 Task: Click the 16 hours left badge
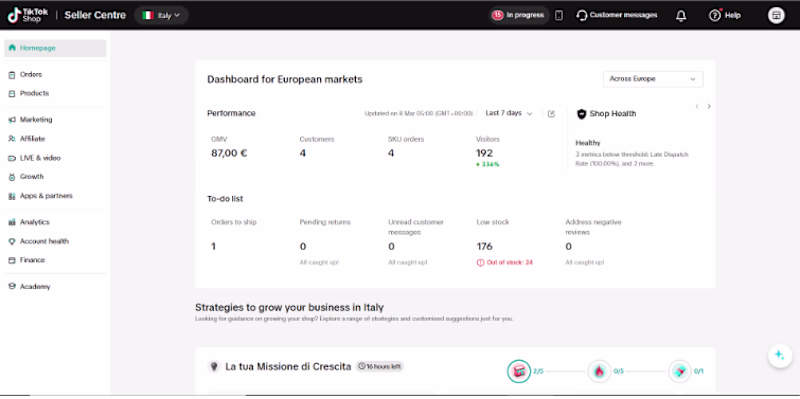(x=379, y=366)
